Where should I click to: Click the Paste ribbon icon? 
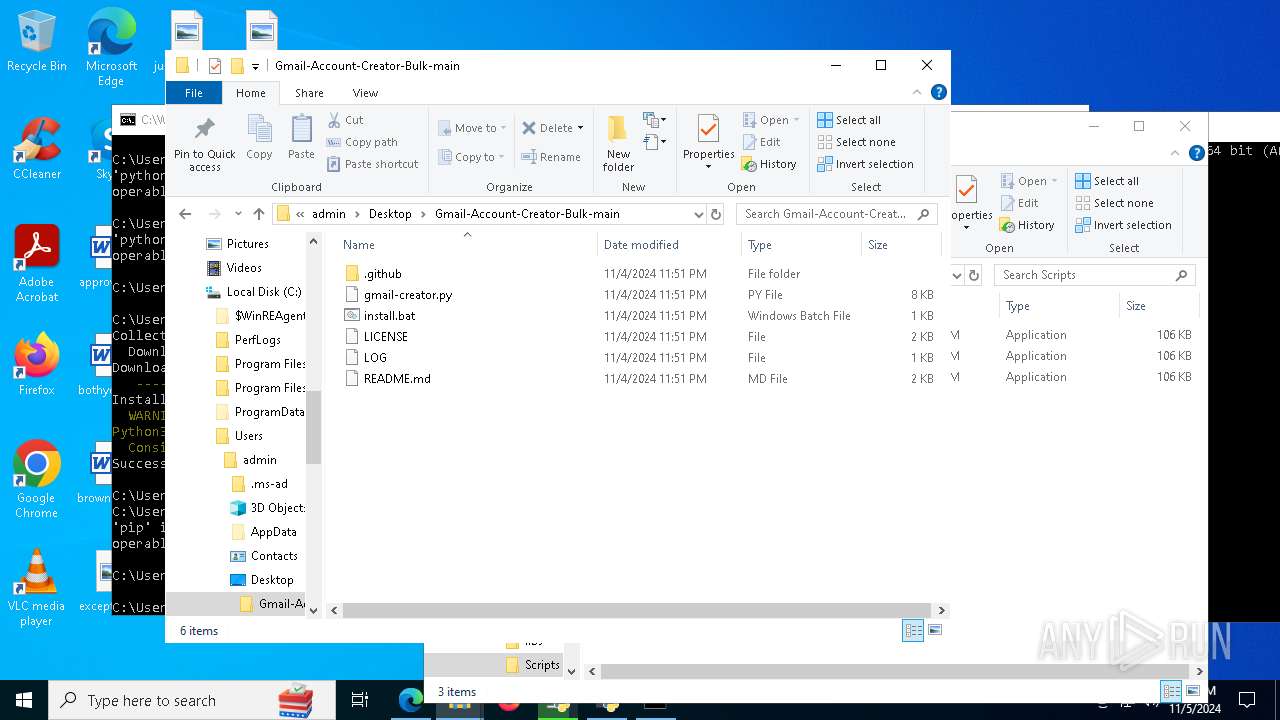pos(301,137)
